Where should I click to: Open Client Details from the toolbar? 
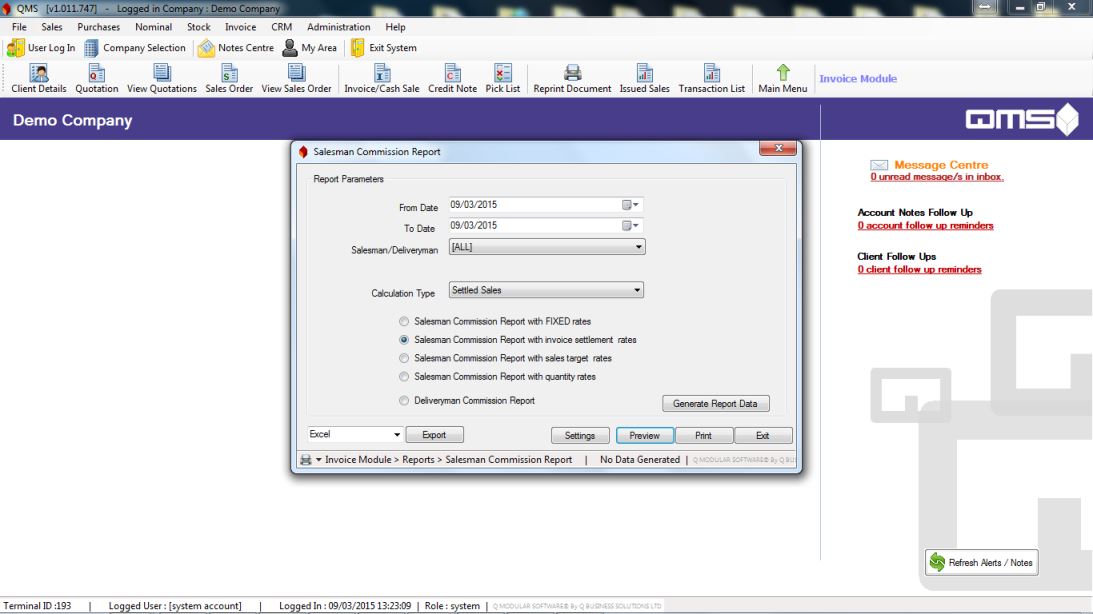pyautogui.click(x=39, y=79)
